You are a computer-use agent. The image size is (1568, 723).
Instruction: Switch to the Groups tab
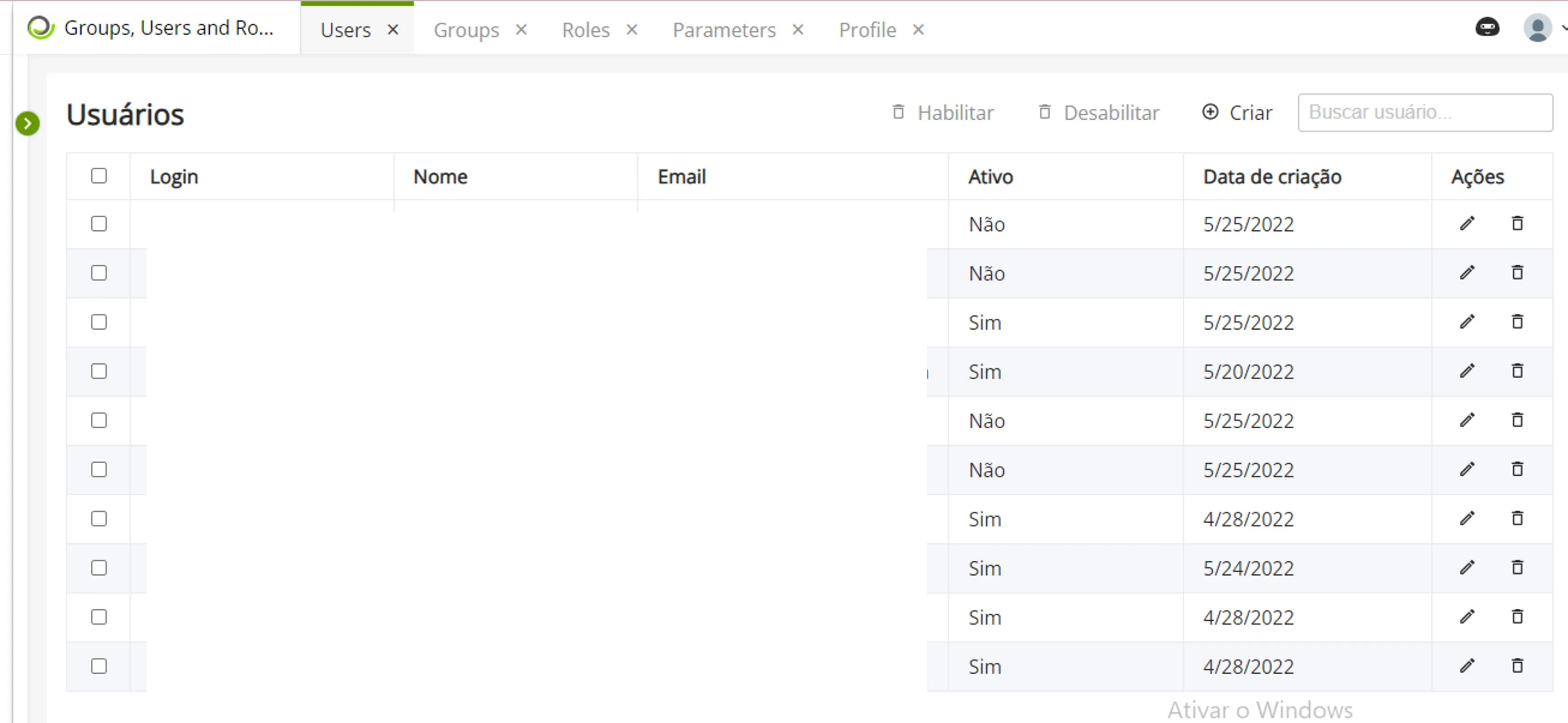pyautogui.click(x=466, y=30)
